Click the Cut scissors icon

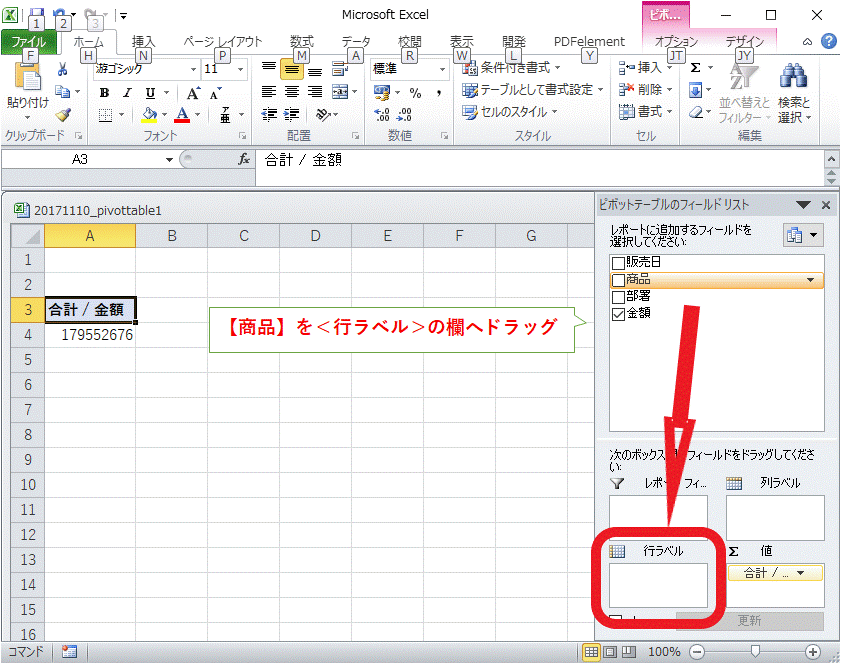(x=62, y=69)
